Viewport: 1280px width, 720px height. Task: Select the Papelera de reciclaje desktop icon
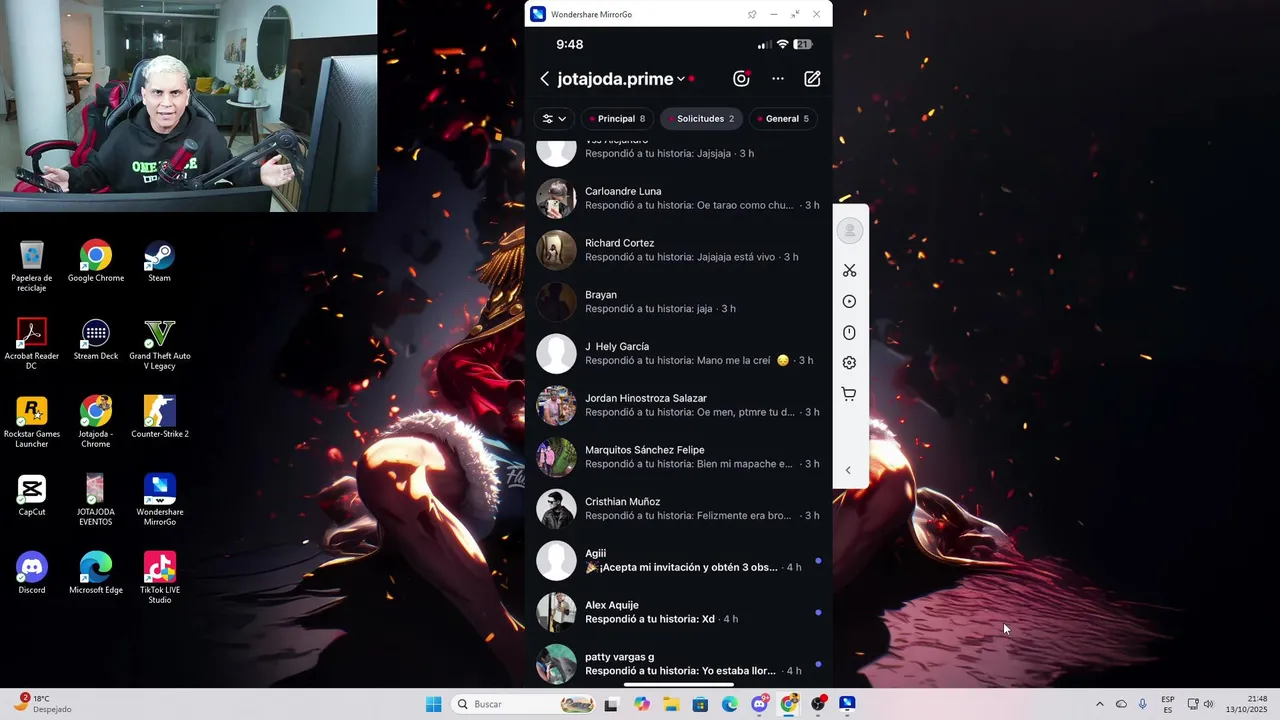[32, 266]
